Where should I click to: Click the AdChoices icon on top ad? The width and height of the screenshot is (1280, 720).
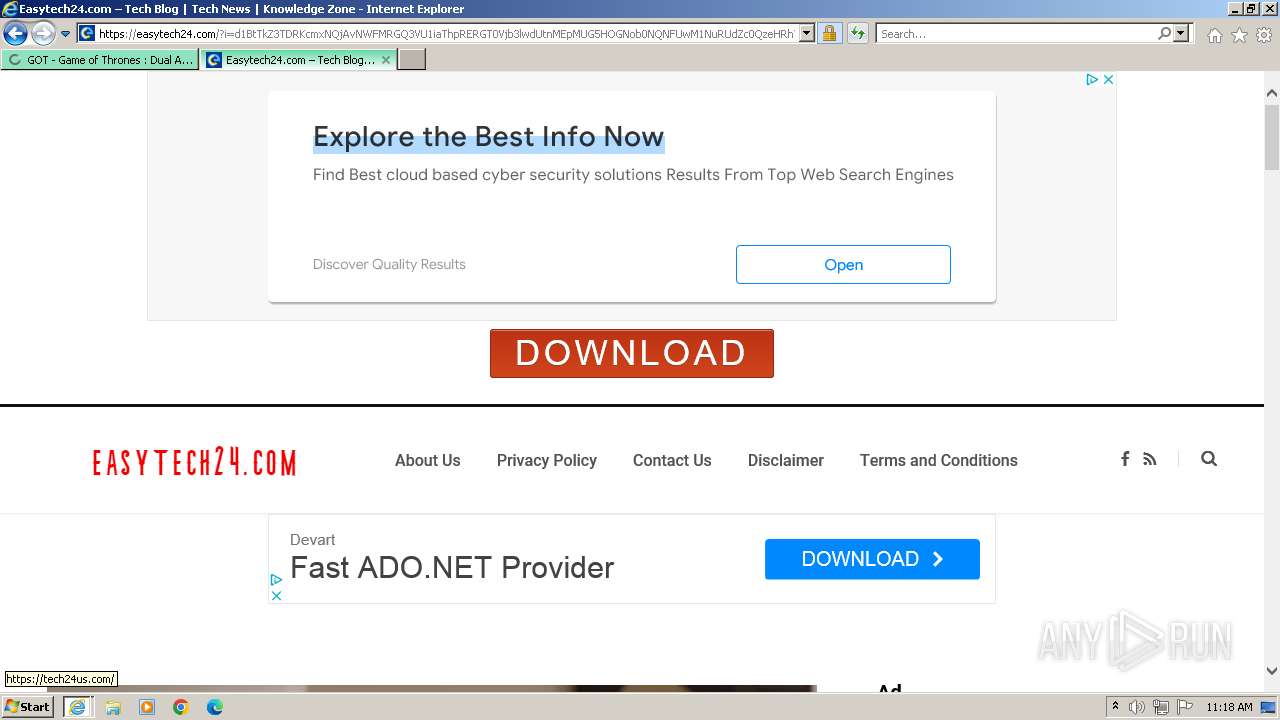(1092, 79)
